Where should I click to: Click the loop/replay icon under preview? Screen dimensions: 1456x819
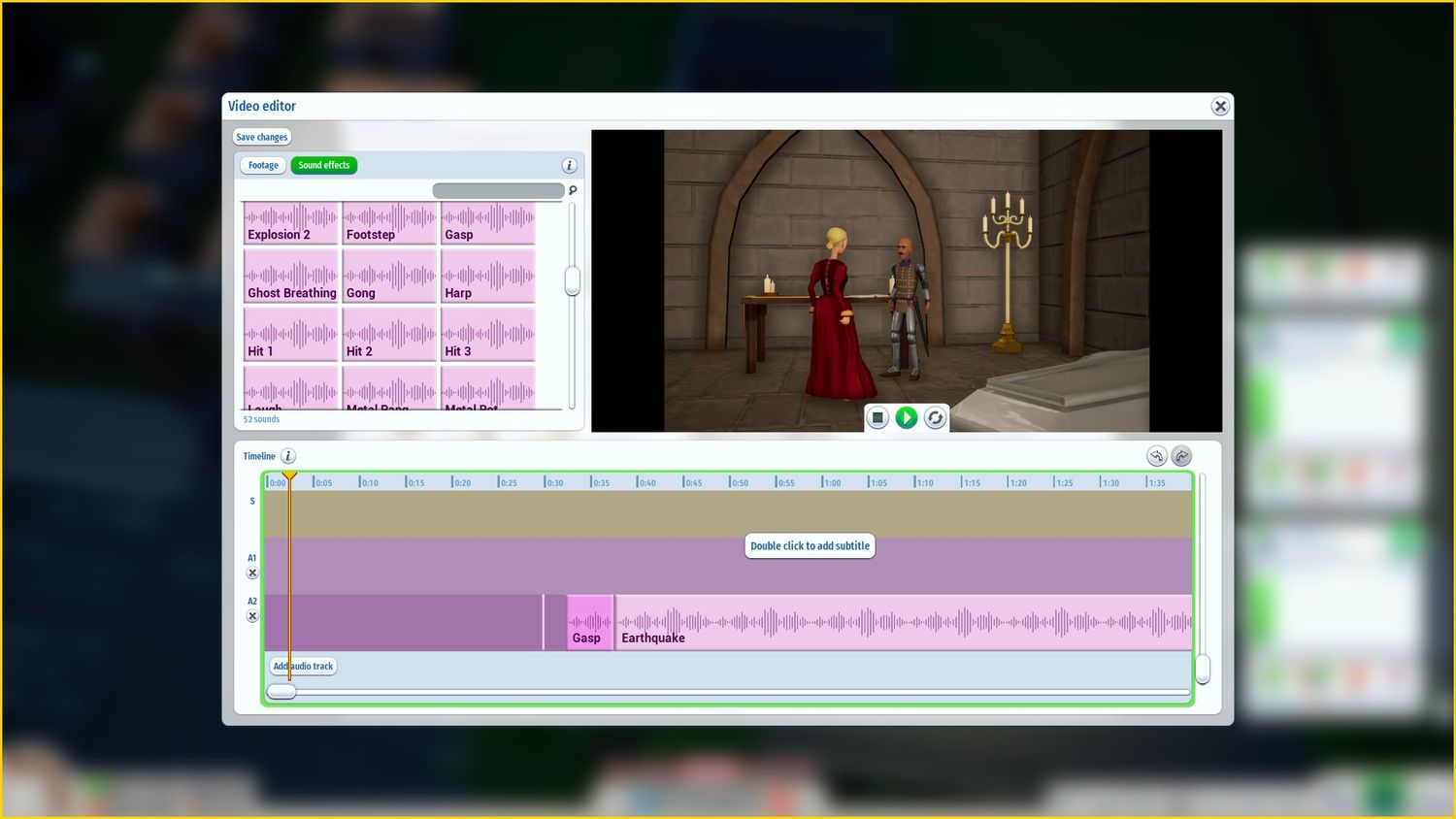click(935, 417)
